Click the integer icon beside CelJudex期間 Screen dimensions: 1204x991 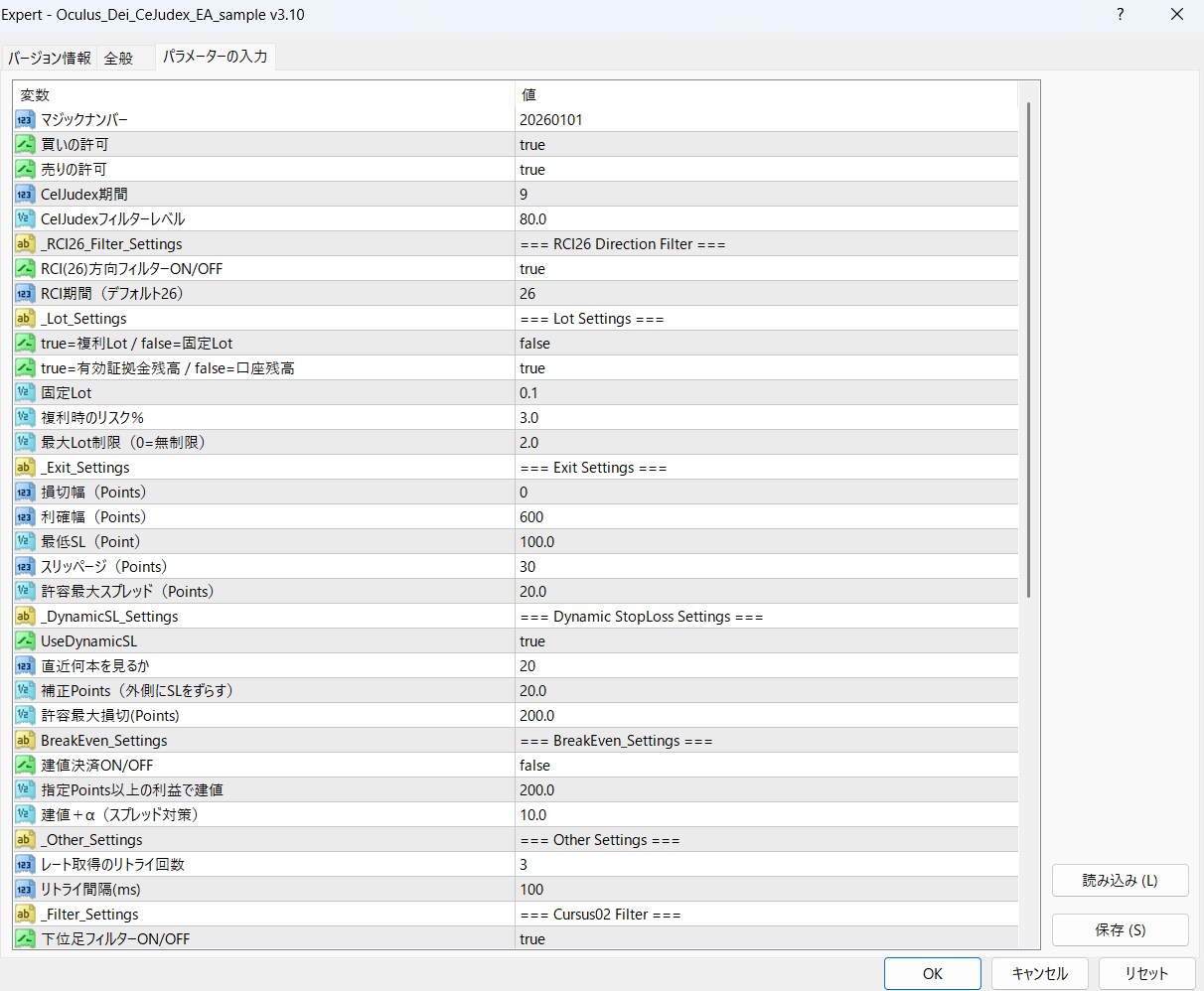pyautogui.click(x=25, y=195)
